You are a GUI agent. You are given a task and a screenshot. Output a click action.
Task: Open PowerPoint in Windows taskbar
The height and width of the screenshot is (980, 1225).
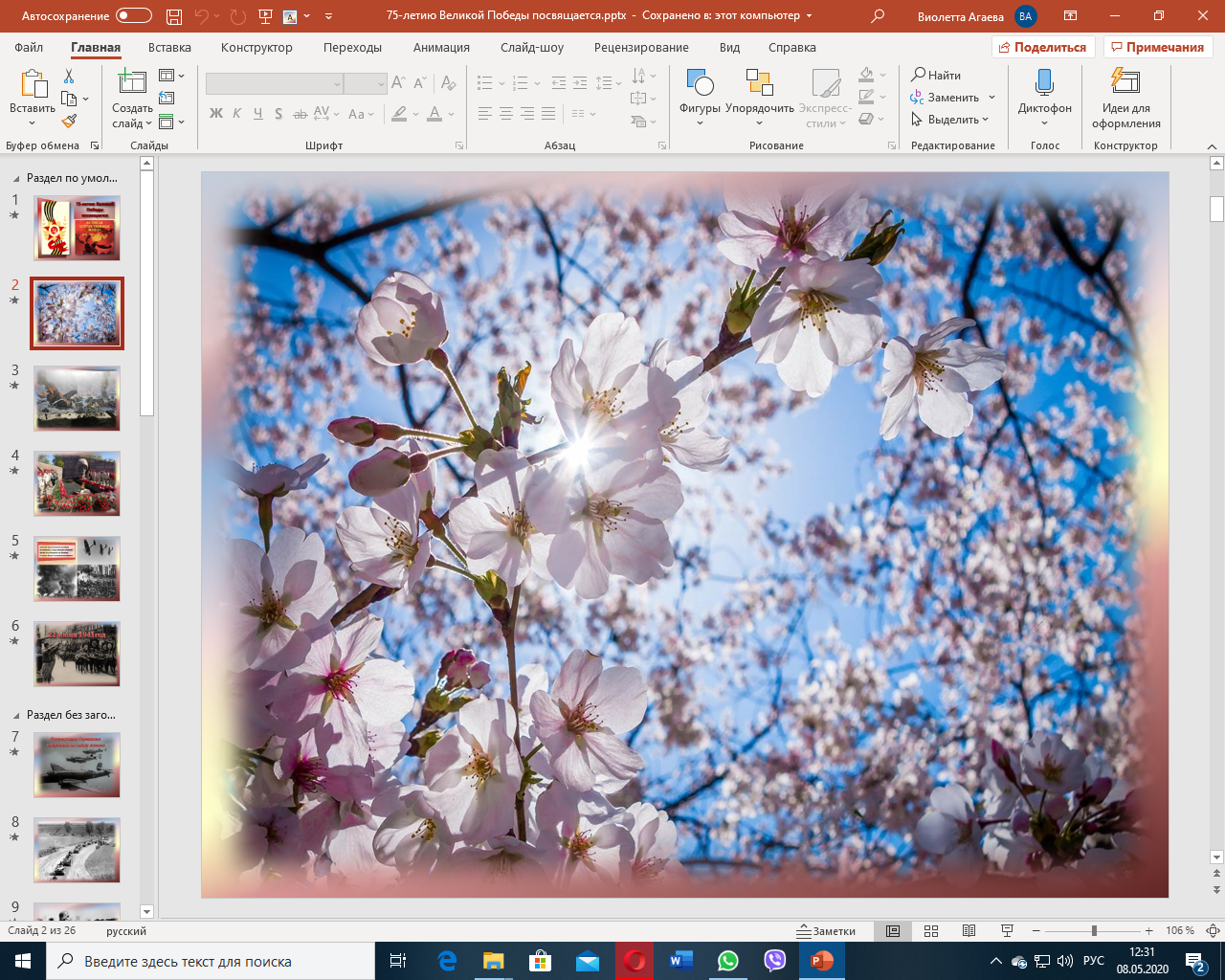(x=822, y=961)
